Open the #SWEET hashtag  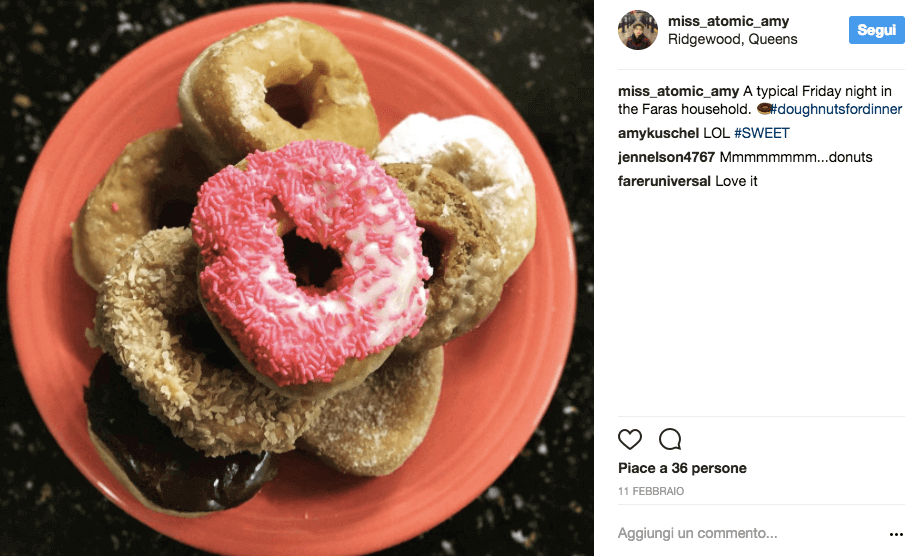coord(761,133)
